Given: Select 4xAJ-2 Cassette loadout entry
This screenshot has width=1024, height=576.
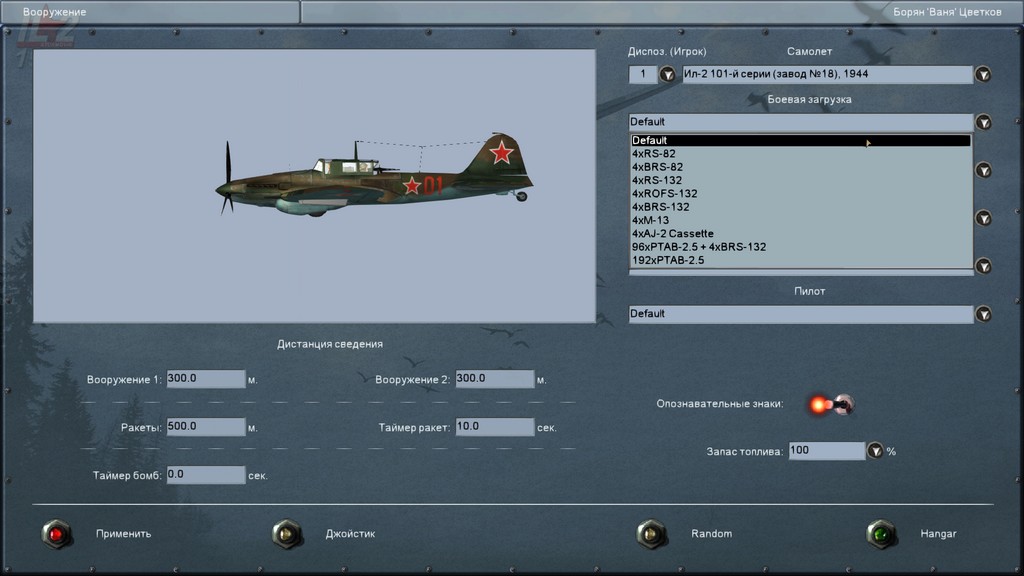Looking at the screenshot, I should 672,233.
